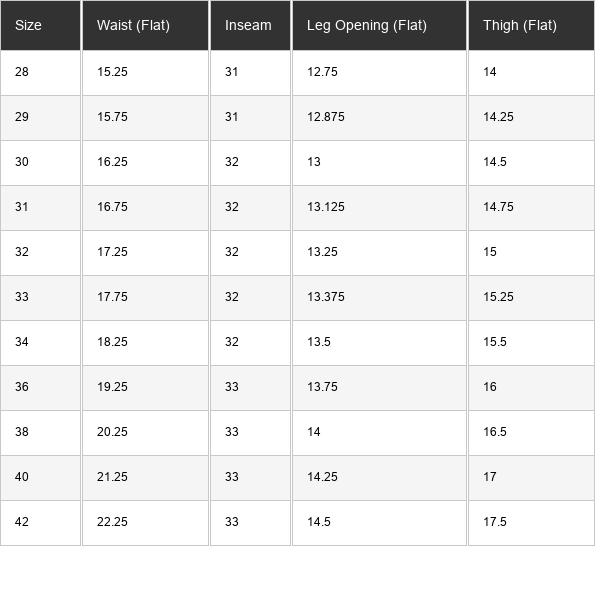Click the Size column header
Screen dimensions: 600x600
pos(29,25)
